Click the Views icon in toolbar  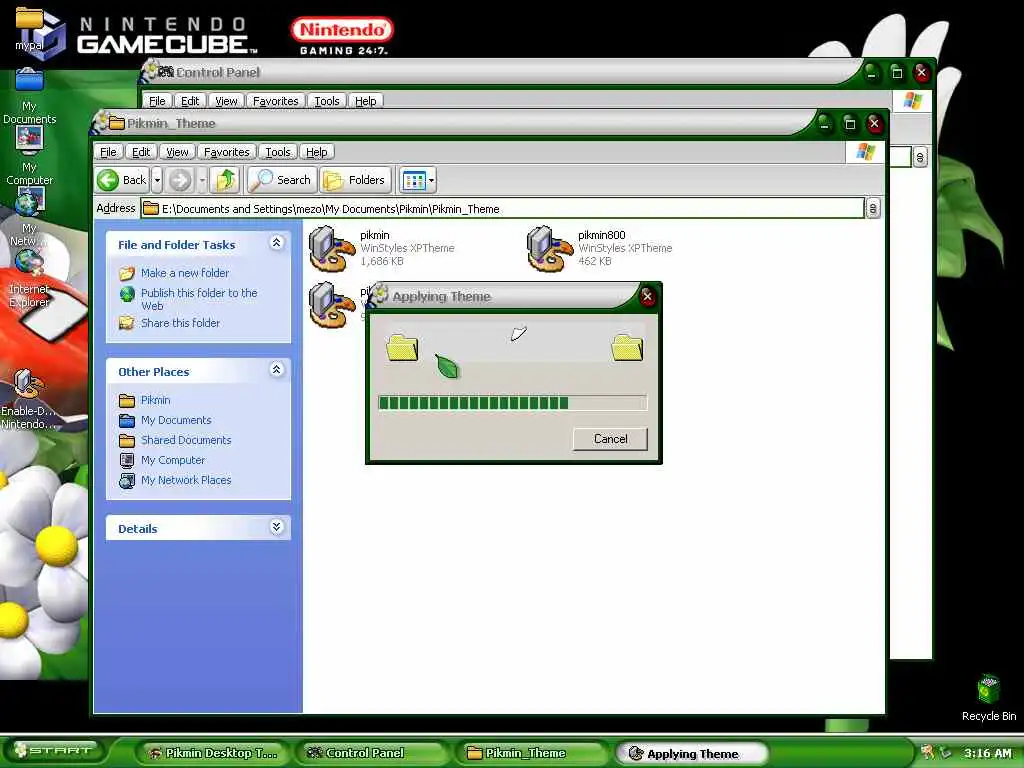(414, 180)
